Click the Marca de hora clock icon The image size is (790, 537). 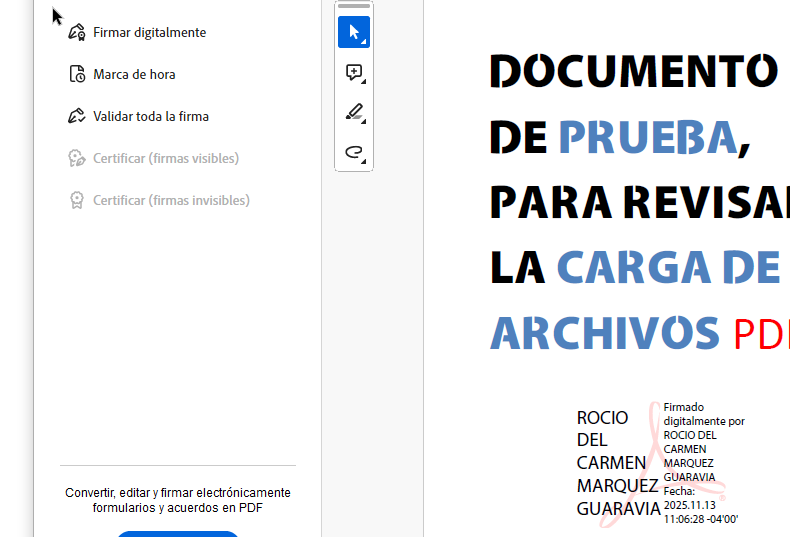(x=77, y=74)
